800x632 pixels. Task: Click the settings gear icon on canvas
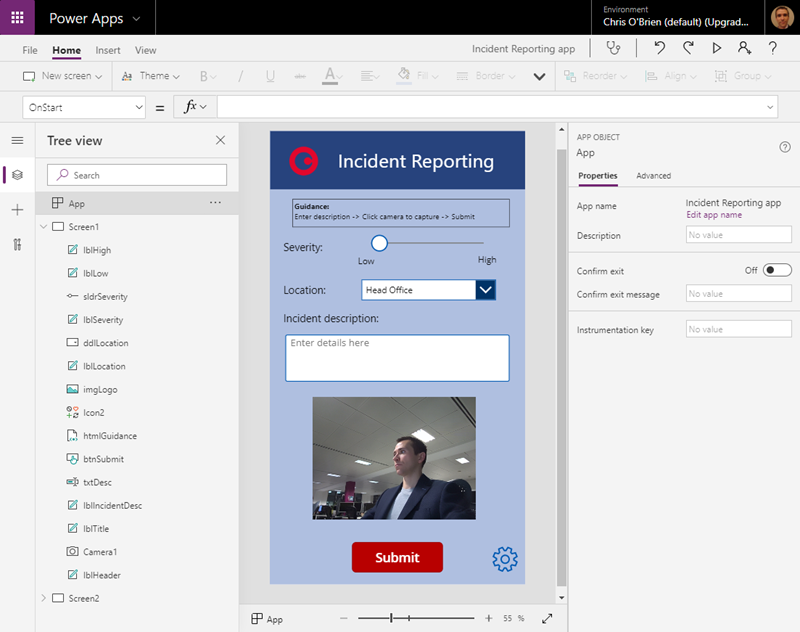coord(505,559)
